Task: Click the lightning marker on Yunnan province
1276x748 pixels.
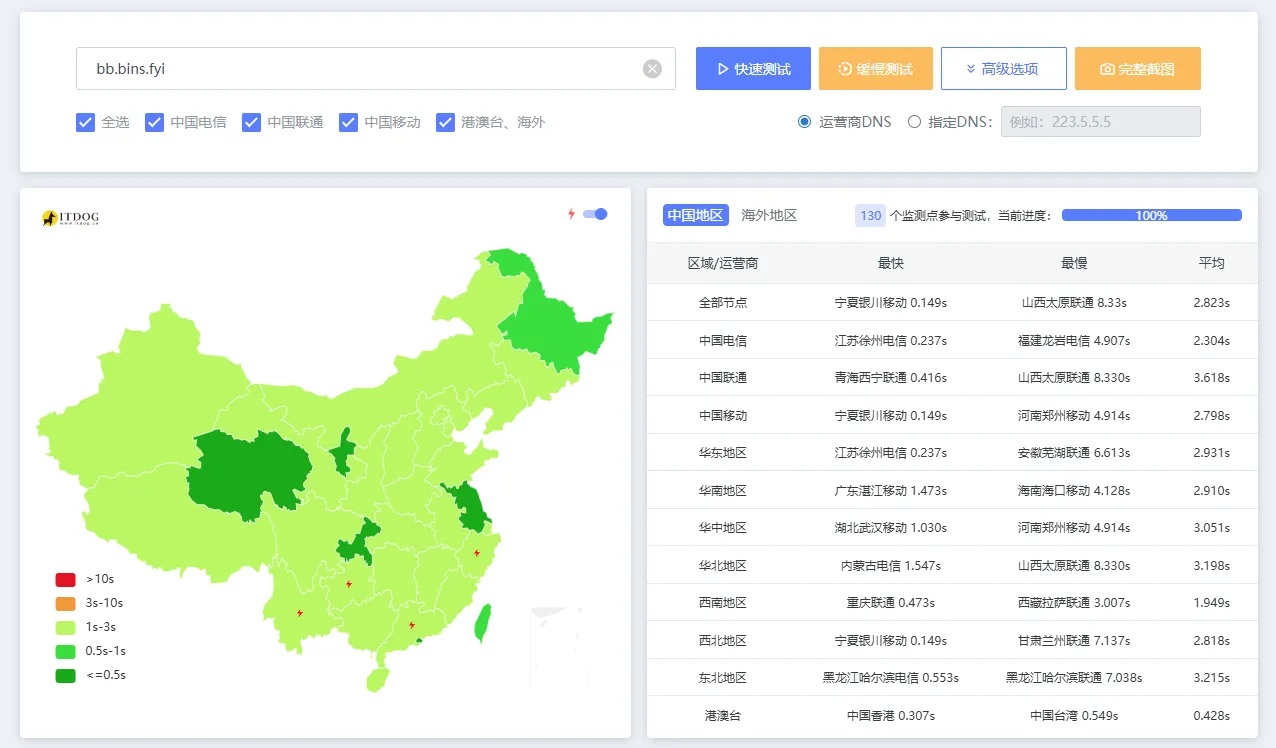Action: [x=300, y=613]
